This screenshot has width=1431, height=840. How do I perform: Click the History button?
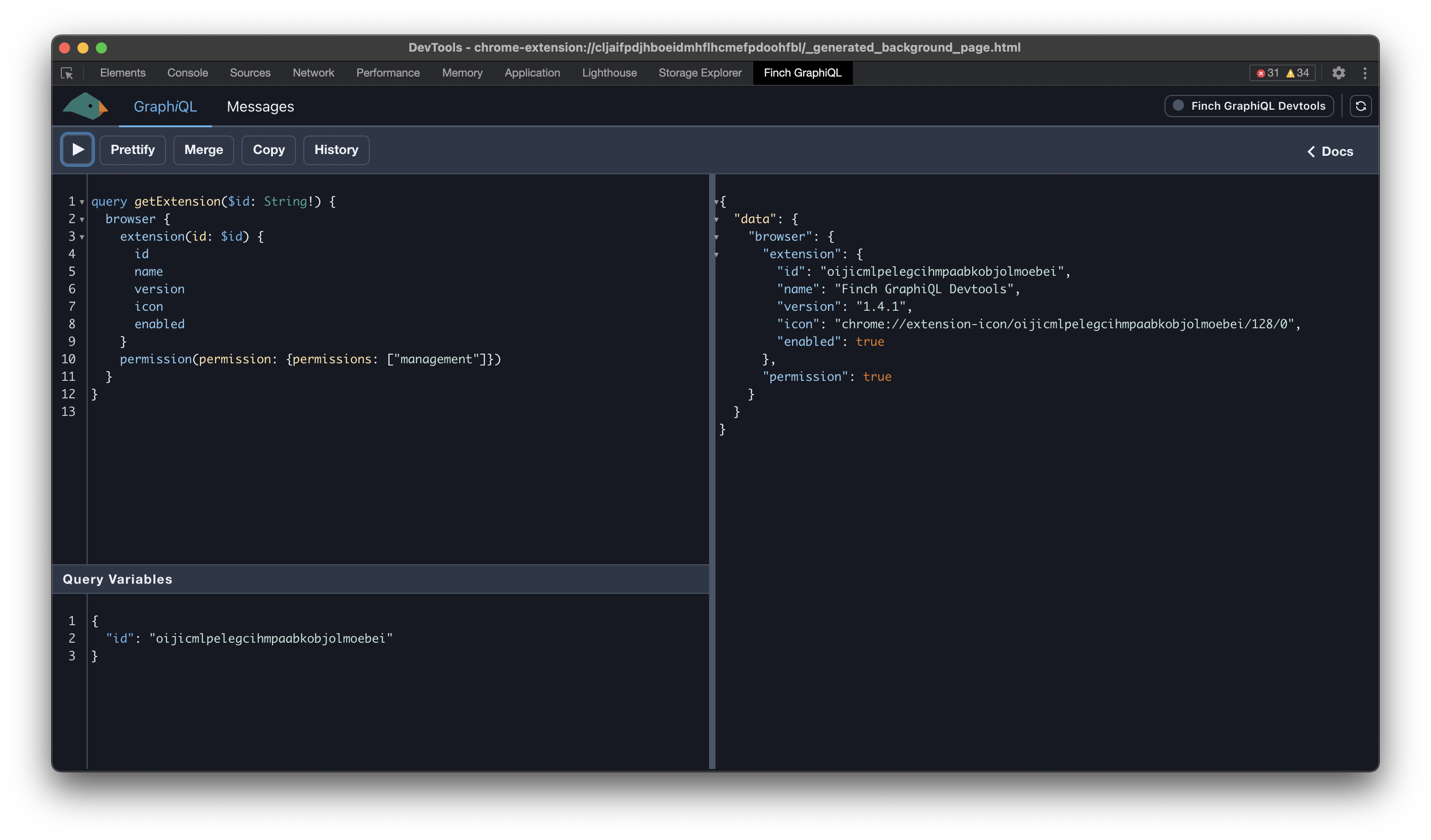coord(336,149)
